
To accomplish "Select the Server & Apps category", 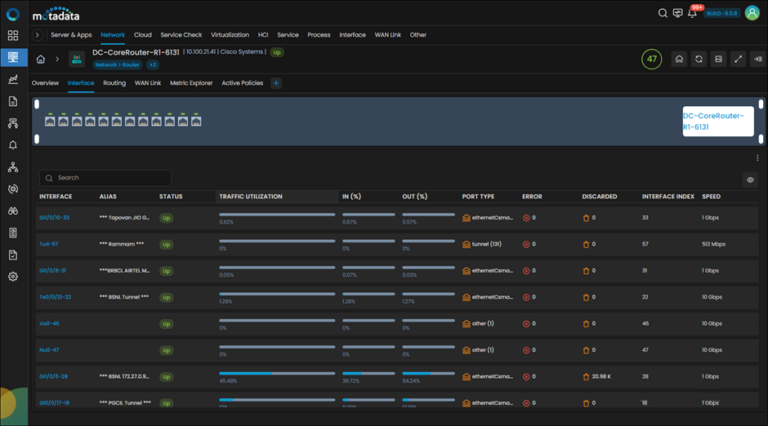I will (x=71, y=35).
